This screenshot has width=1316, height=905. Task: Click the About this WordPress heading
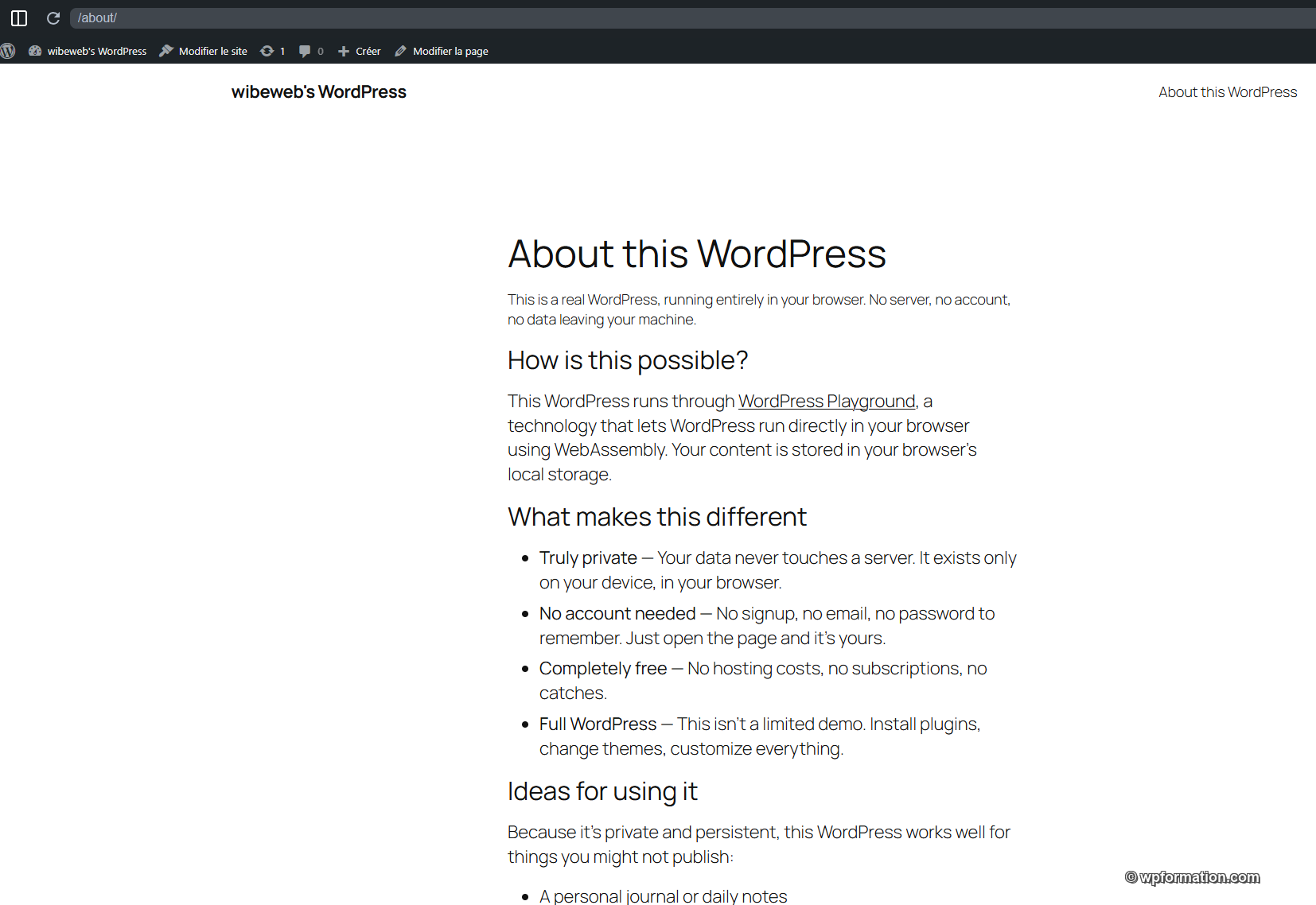pyautogui.click(x=697, y=254)
